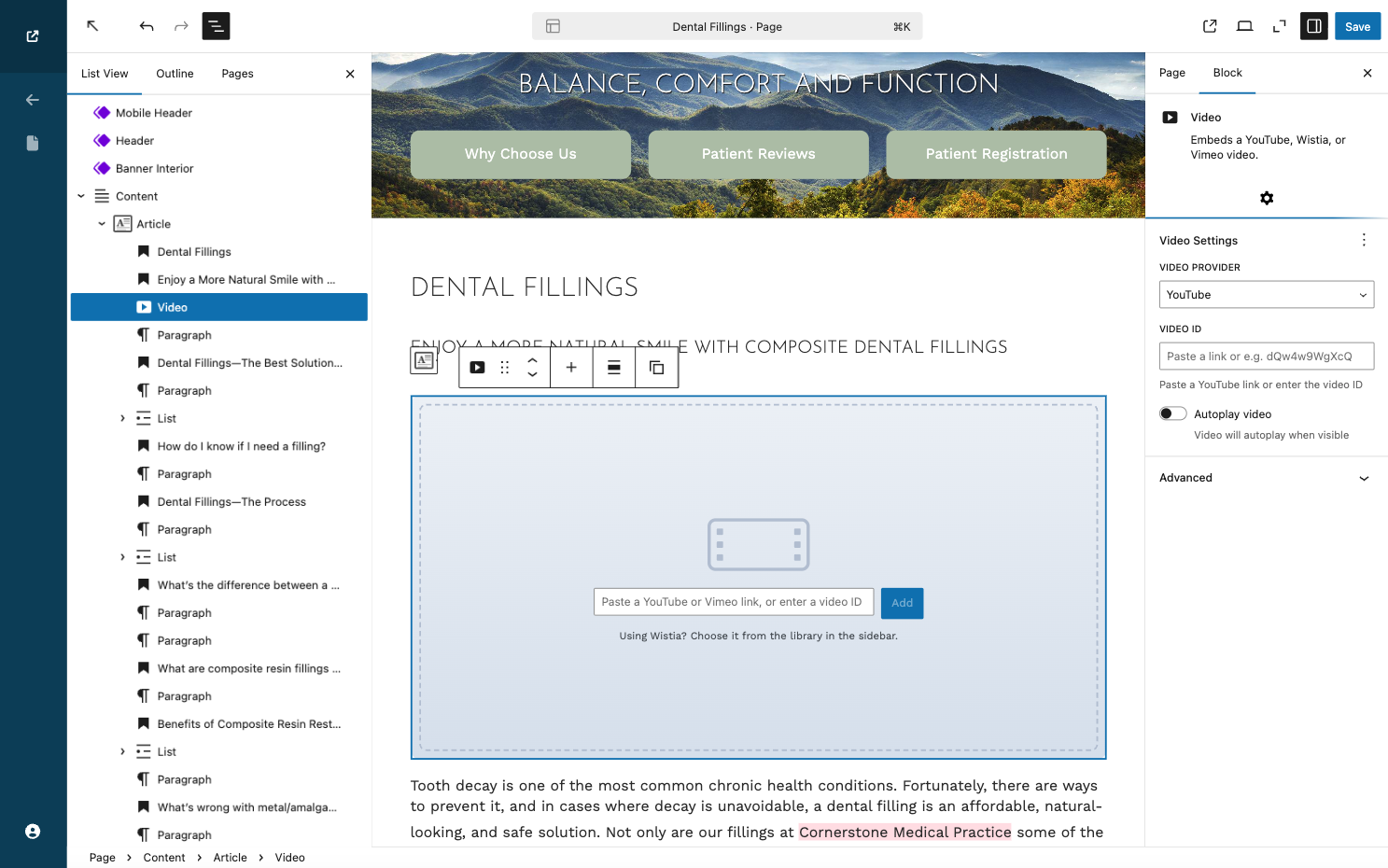Screen dimensions: 1388x868
Task: Click the Why Choose Us button
Action: click(521, 154)
